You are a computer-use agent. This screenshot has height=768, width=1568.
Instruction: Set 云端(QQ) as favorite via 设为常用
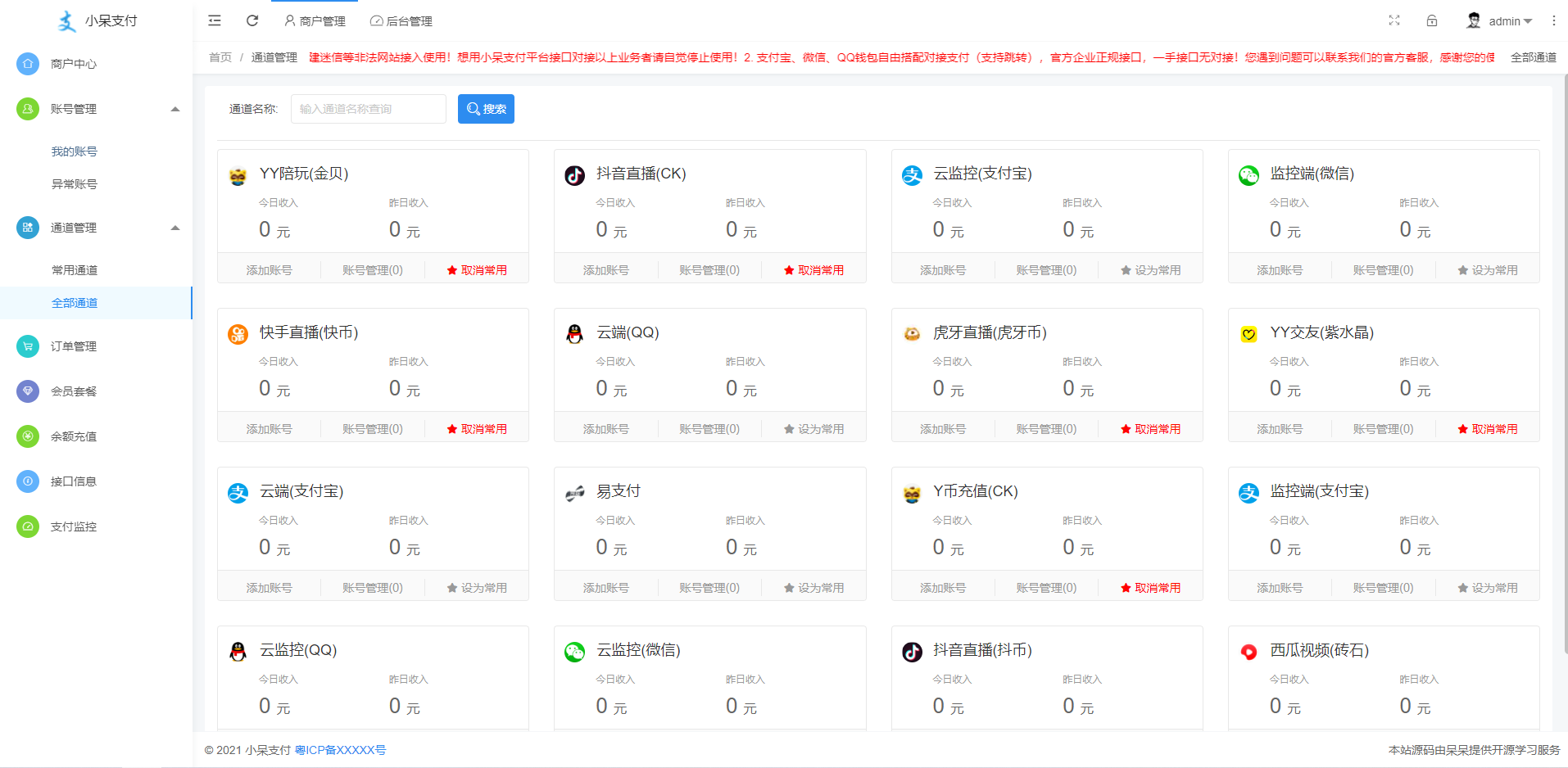click(x=813, y=427)
